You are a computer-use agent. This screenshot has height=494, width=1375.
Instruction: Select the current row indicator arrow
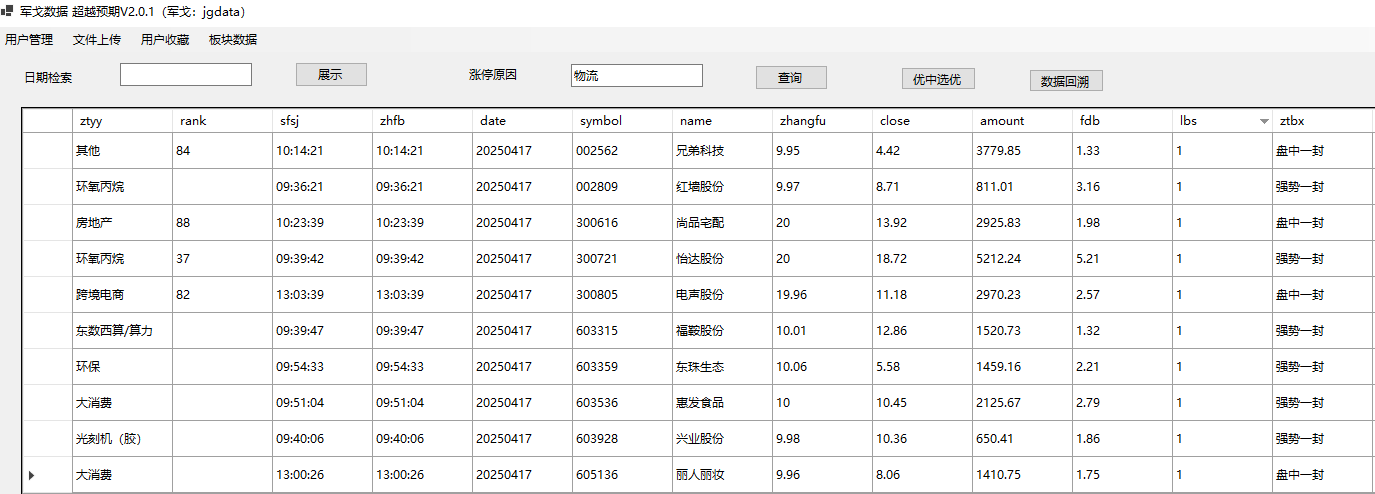[x=31, y=475]
